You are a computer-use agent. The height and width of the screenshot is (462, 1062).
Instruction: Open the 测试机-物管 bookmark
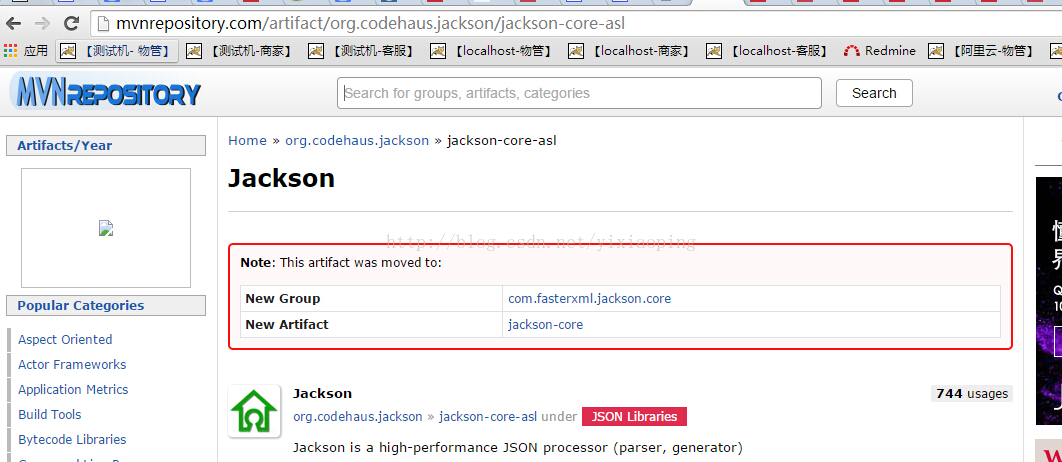119,51
